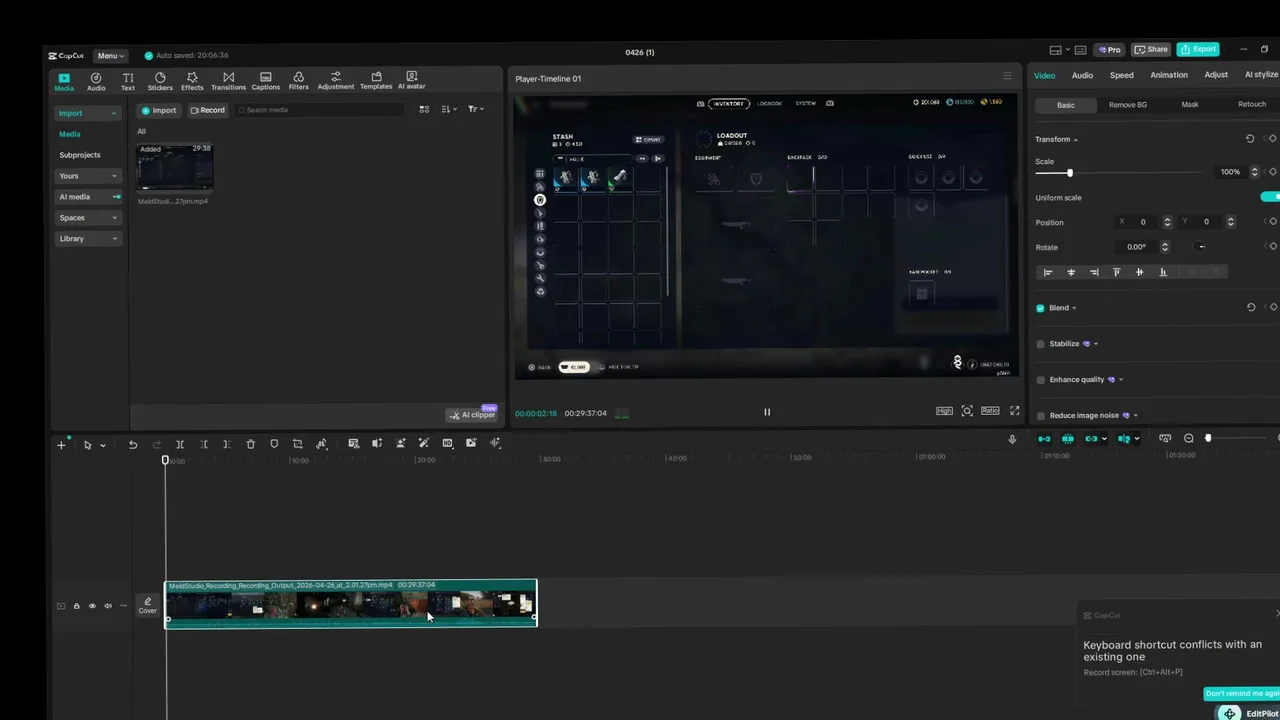1280x720 pixels.
Task: Click the Export button
Action: click(1198, 49)
